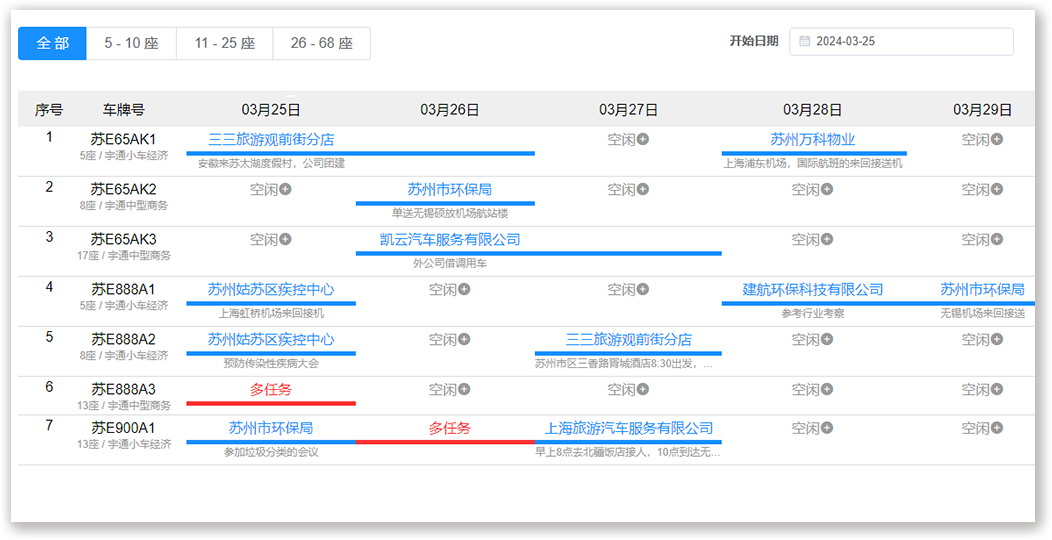This screenshot has width=1052, height=540.
Task: Click plus icon for 苏E65AK2 on 03月25日
Action: [285, 190]
